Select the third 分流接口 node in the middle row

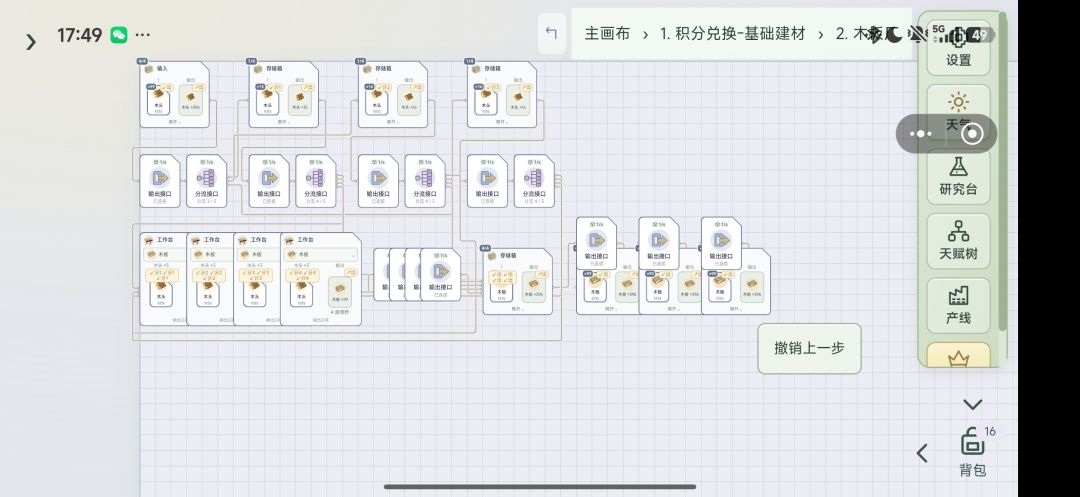pos(424,181)
